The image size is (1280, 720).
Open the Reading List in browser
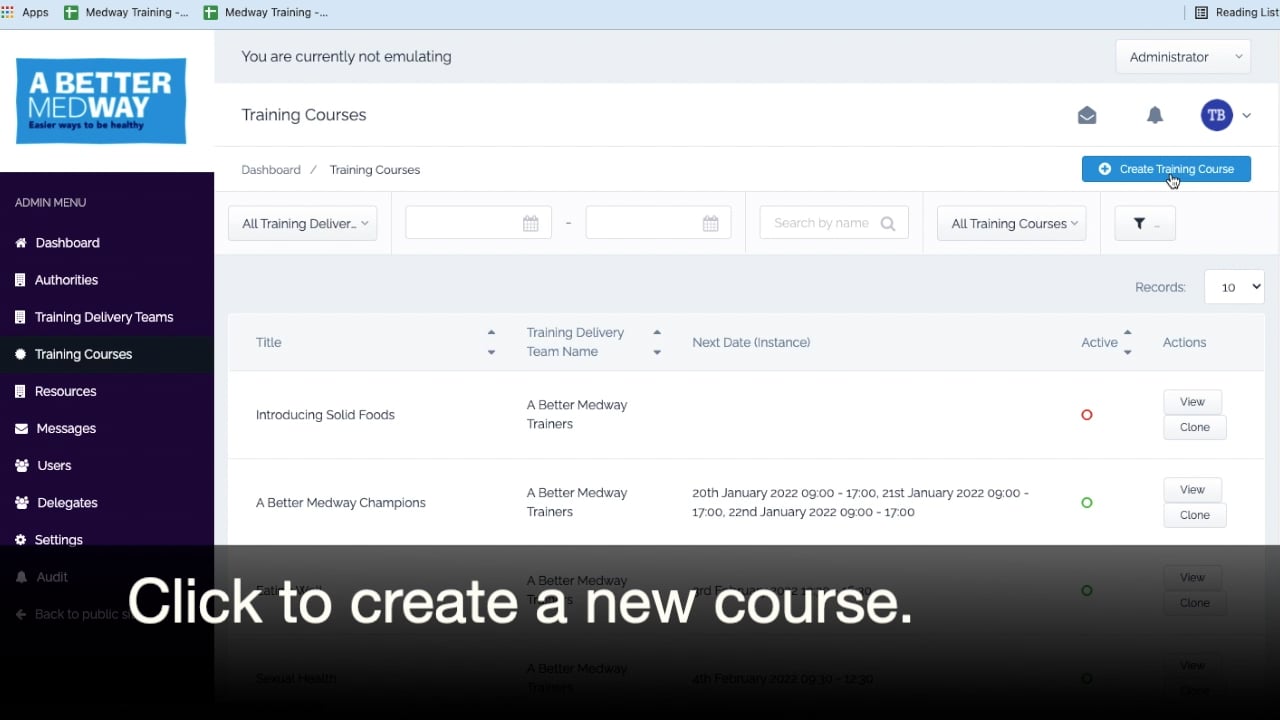pos(1237,13)
